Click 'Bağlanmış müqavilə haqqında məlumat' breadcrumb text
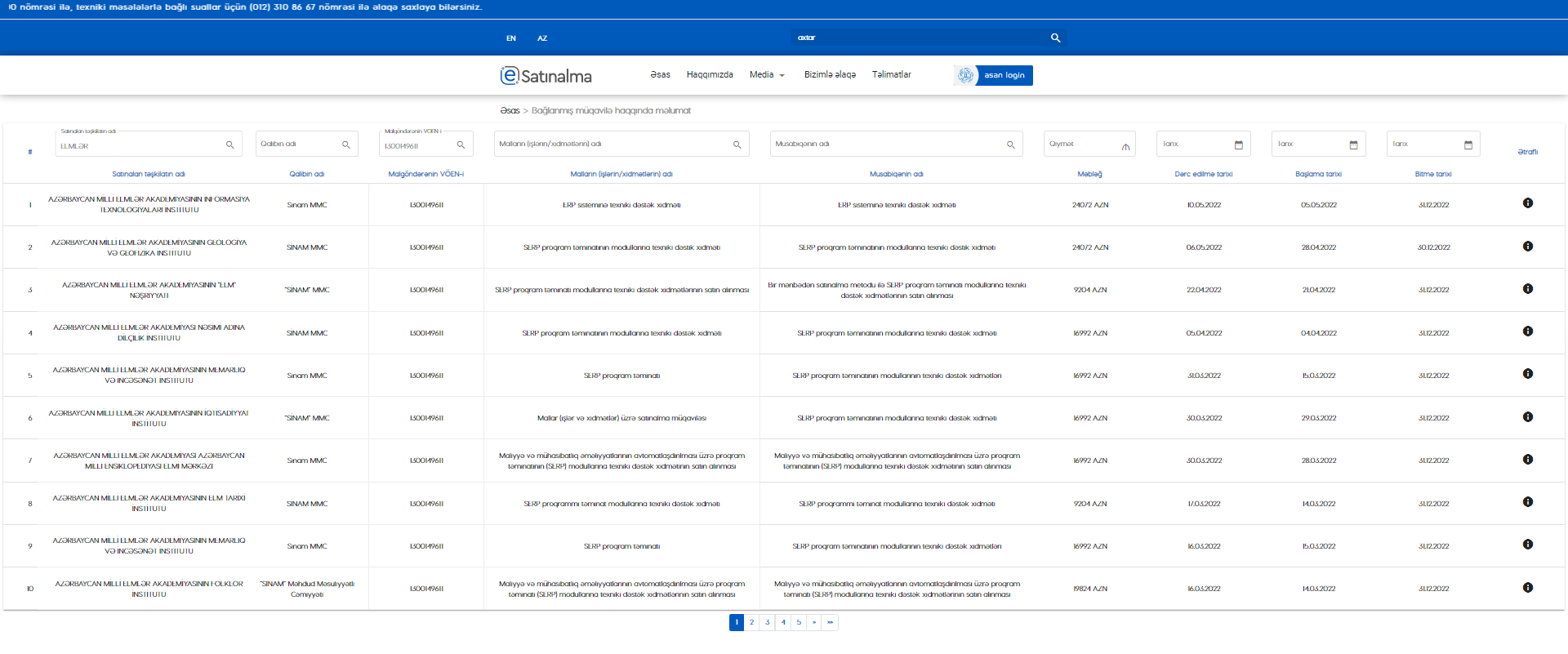Screen dimensions: 1568x654 (x=611, y=110)
